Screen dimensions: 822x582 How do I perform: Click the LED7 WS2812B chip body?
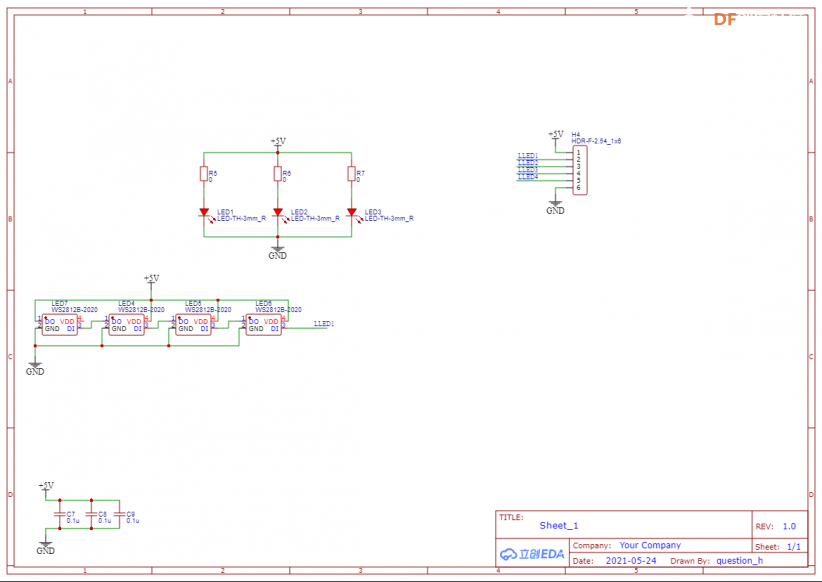pyautogui.click(x=60, y=325)
